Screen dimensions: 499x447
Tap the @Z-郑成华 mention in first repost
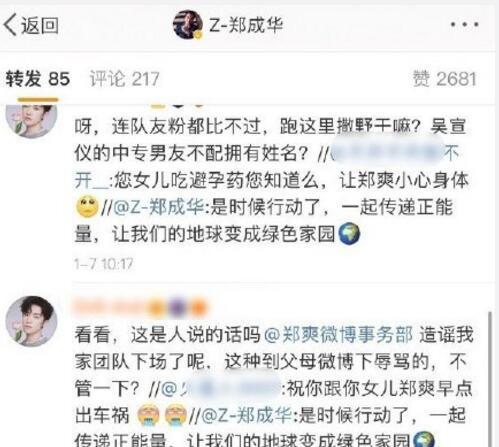coord(159,207)
